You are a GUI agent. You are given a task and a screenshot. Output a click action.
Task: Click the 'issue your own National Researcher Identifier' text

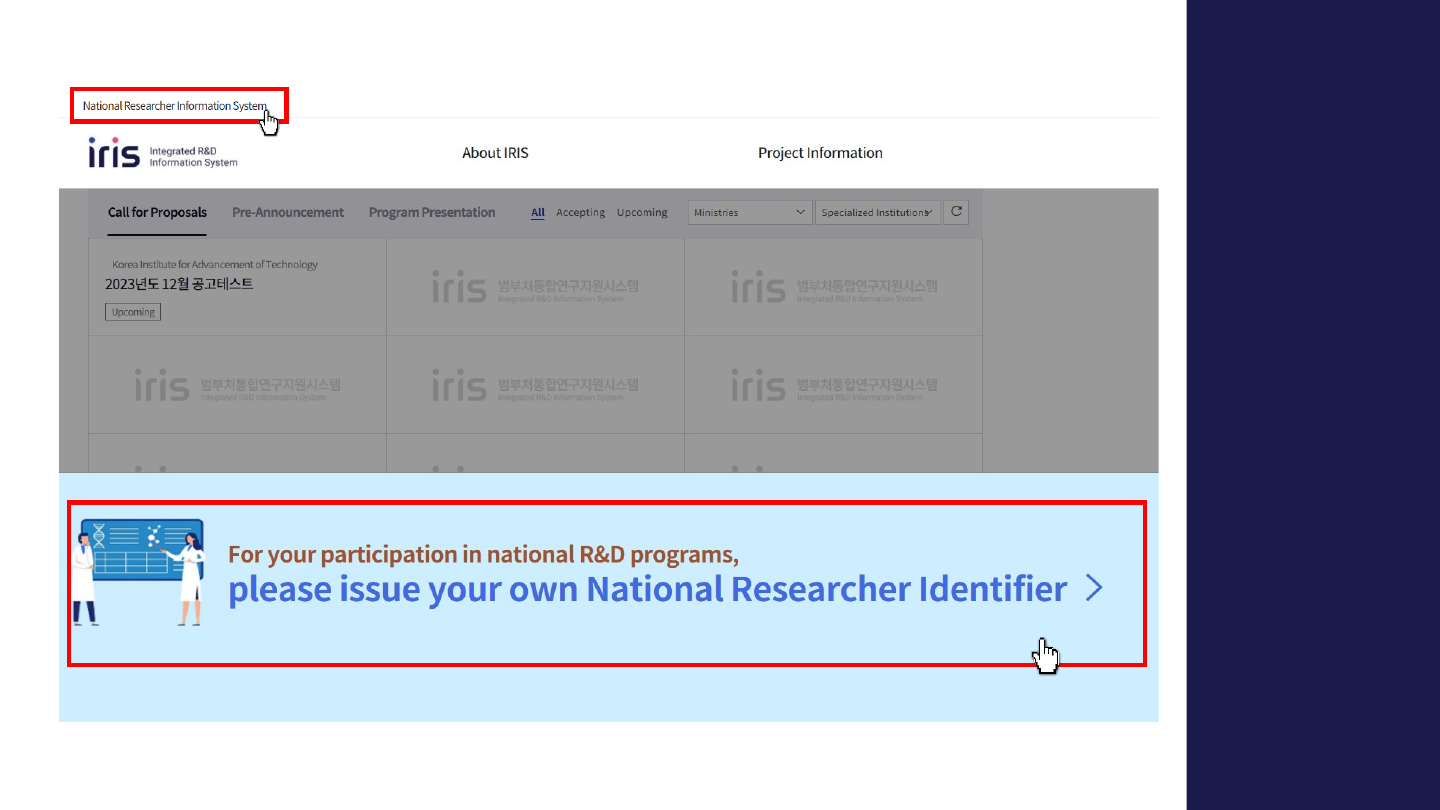(647, 589)
